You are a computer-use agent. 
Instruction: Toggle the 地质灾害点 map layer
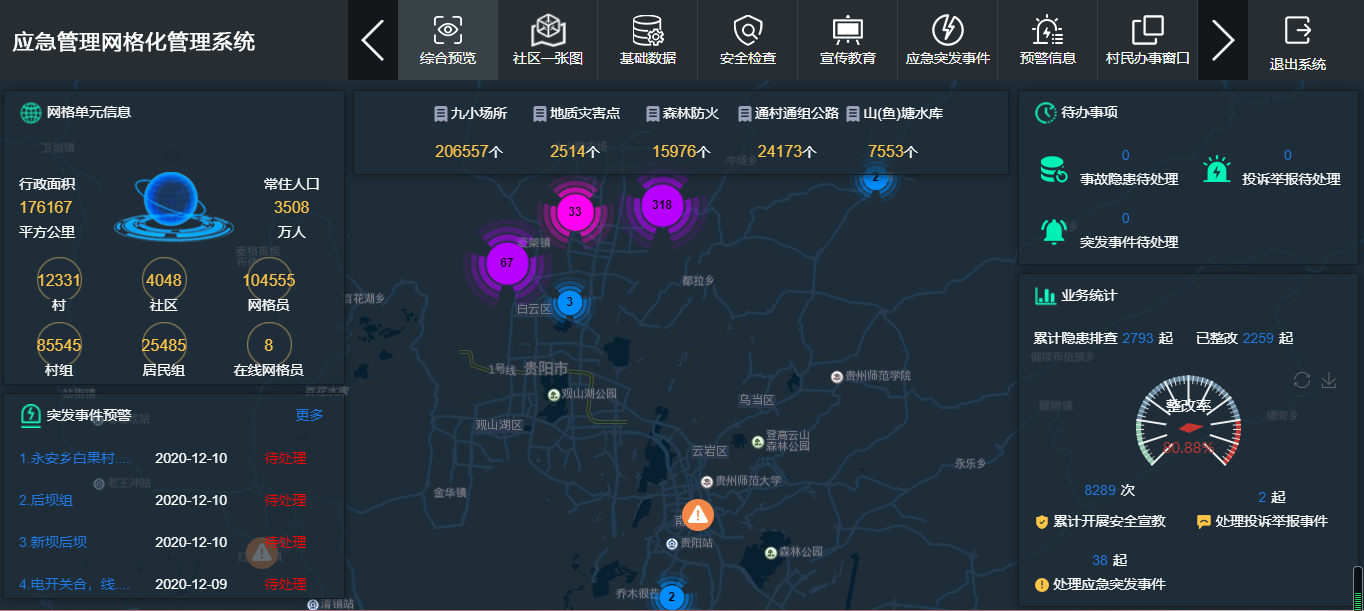tap(576, 114)
